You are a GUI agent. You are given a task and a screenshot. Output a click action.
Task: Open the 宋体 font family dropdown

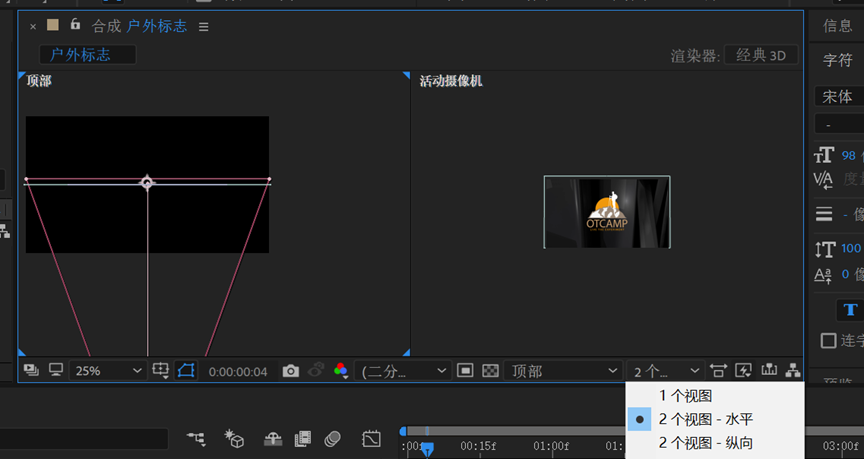click(839, 96)
